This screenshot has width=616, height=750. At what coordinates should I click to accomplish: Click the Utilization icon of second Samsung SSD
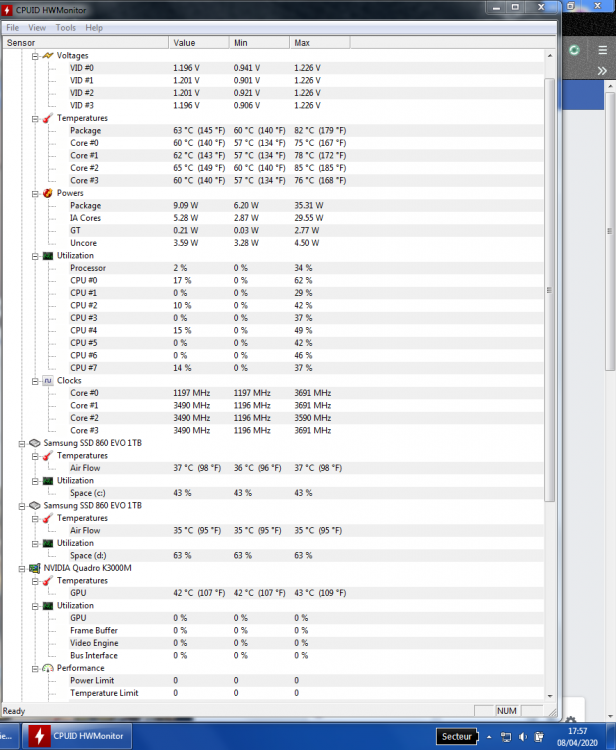(48, 543)
